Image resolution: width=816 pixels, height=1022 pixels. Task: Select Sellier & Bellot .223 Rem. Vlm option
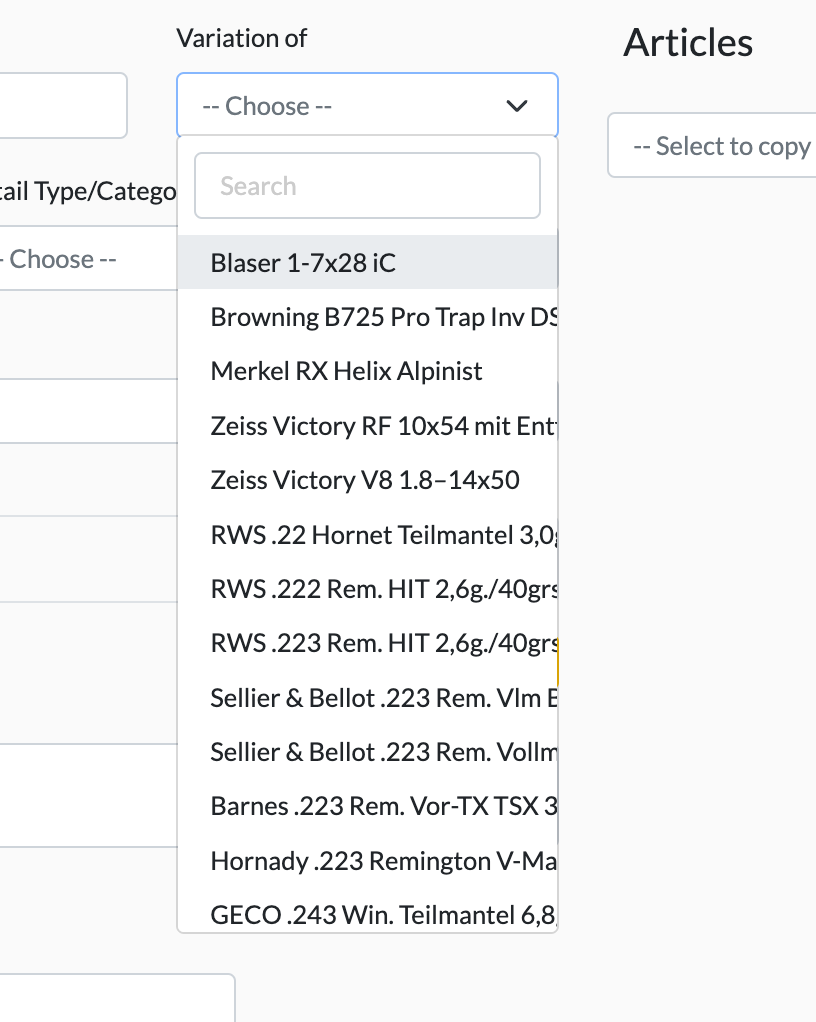370,697
